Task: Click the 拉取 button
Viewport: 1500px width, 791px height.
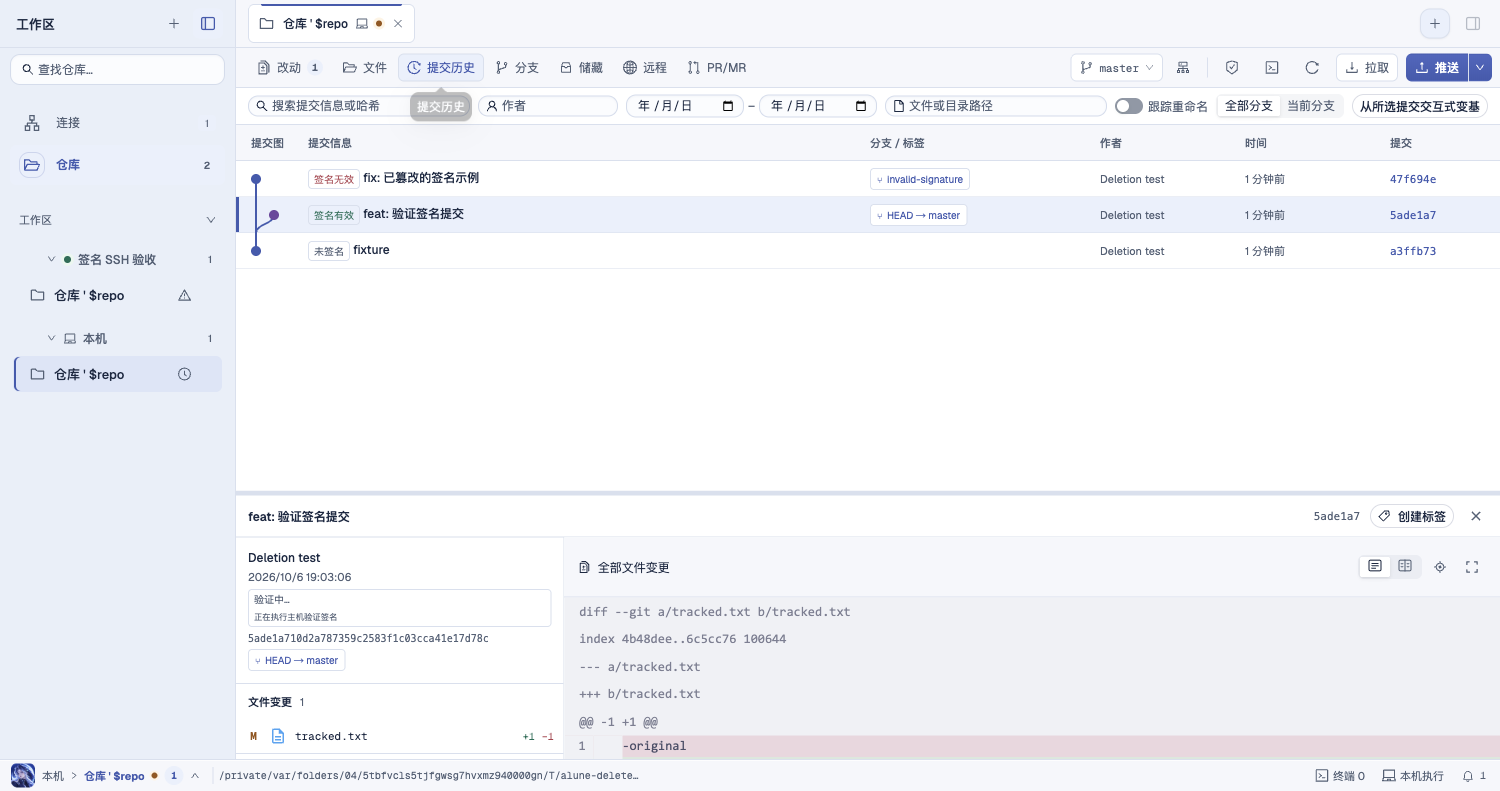Action: point(1367,67)
